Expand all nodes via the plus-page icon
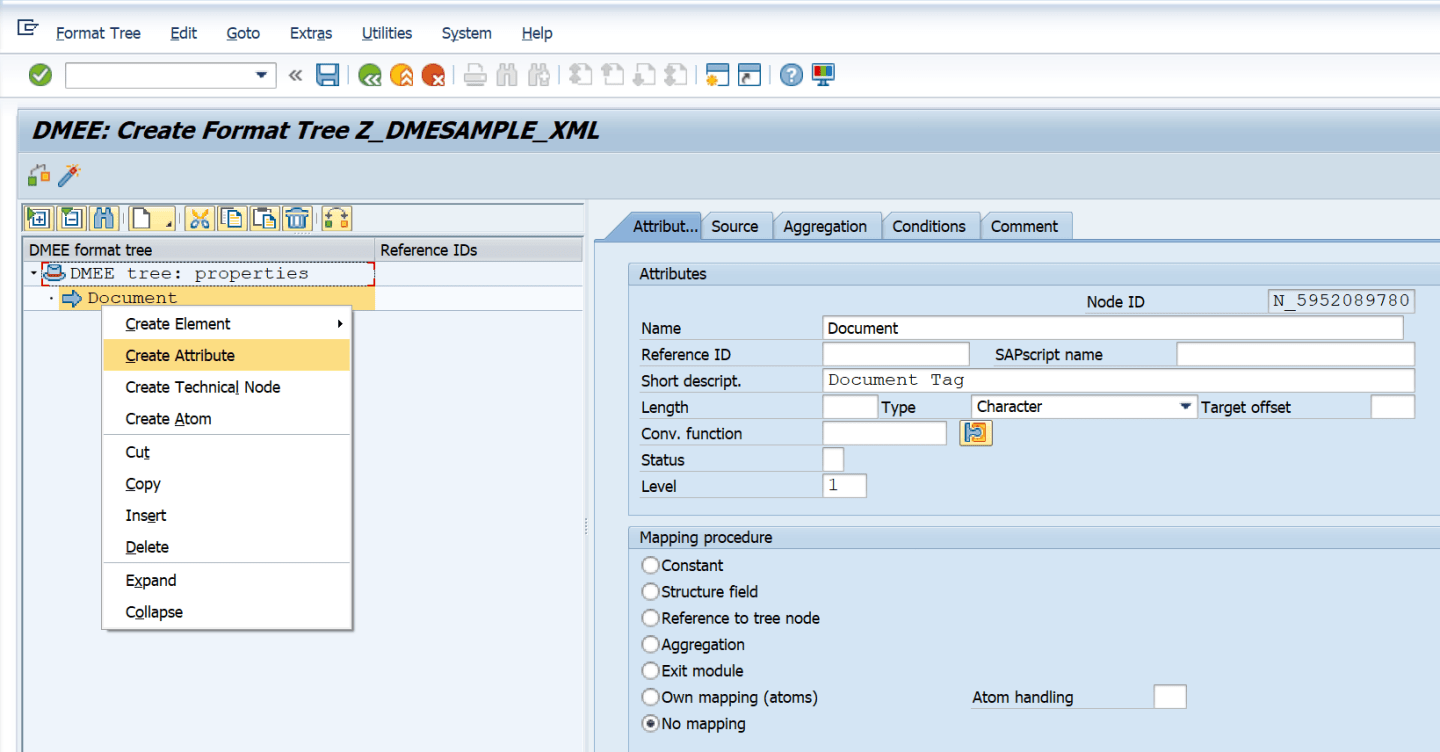 (38, 218)
